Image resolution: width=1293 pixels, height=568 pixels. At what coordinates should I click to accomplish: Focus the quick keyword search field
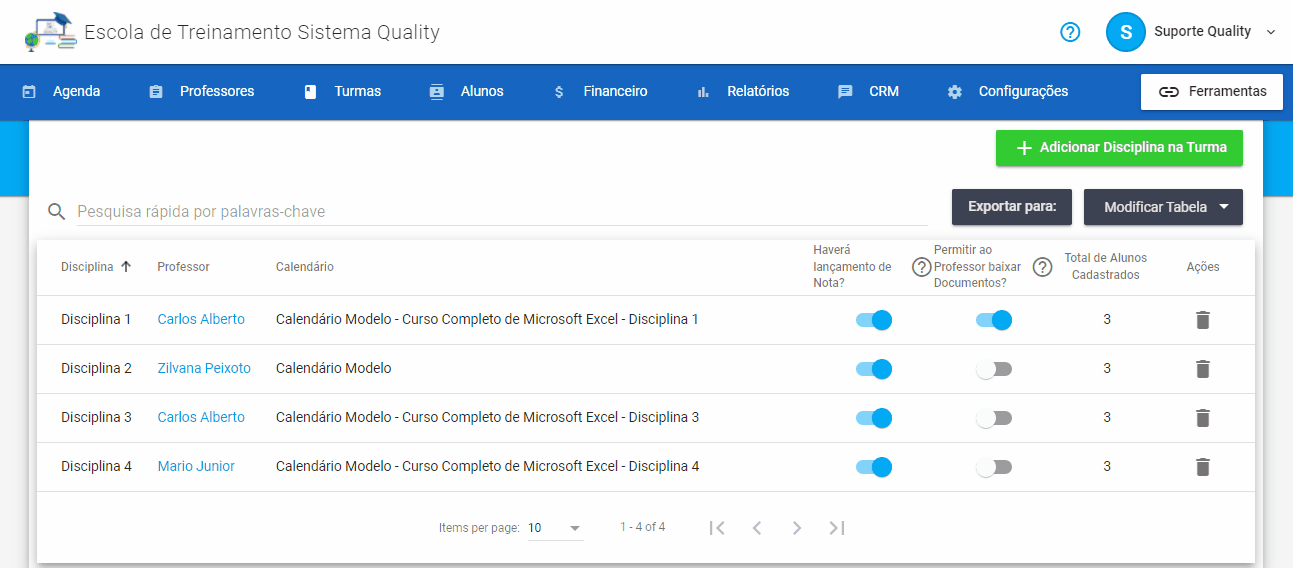(502, 211)
